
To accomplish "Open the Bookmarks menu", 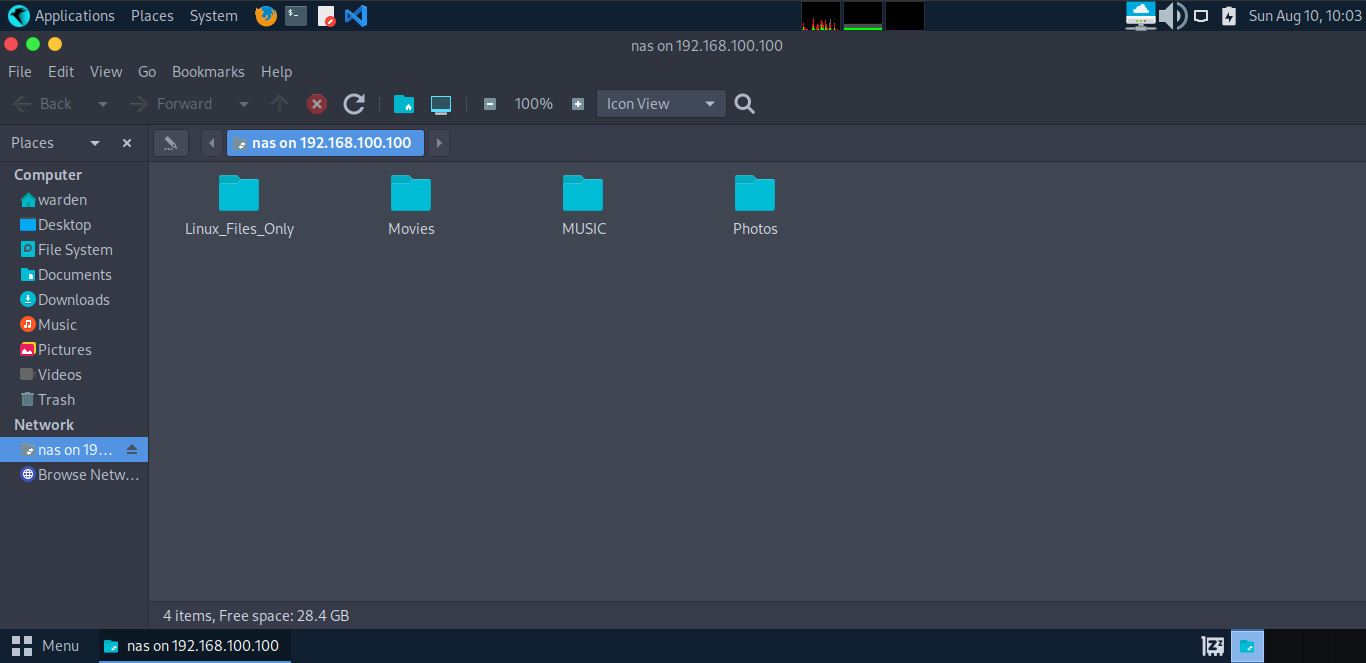I will (208, 72).
